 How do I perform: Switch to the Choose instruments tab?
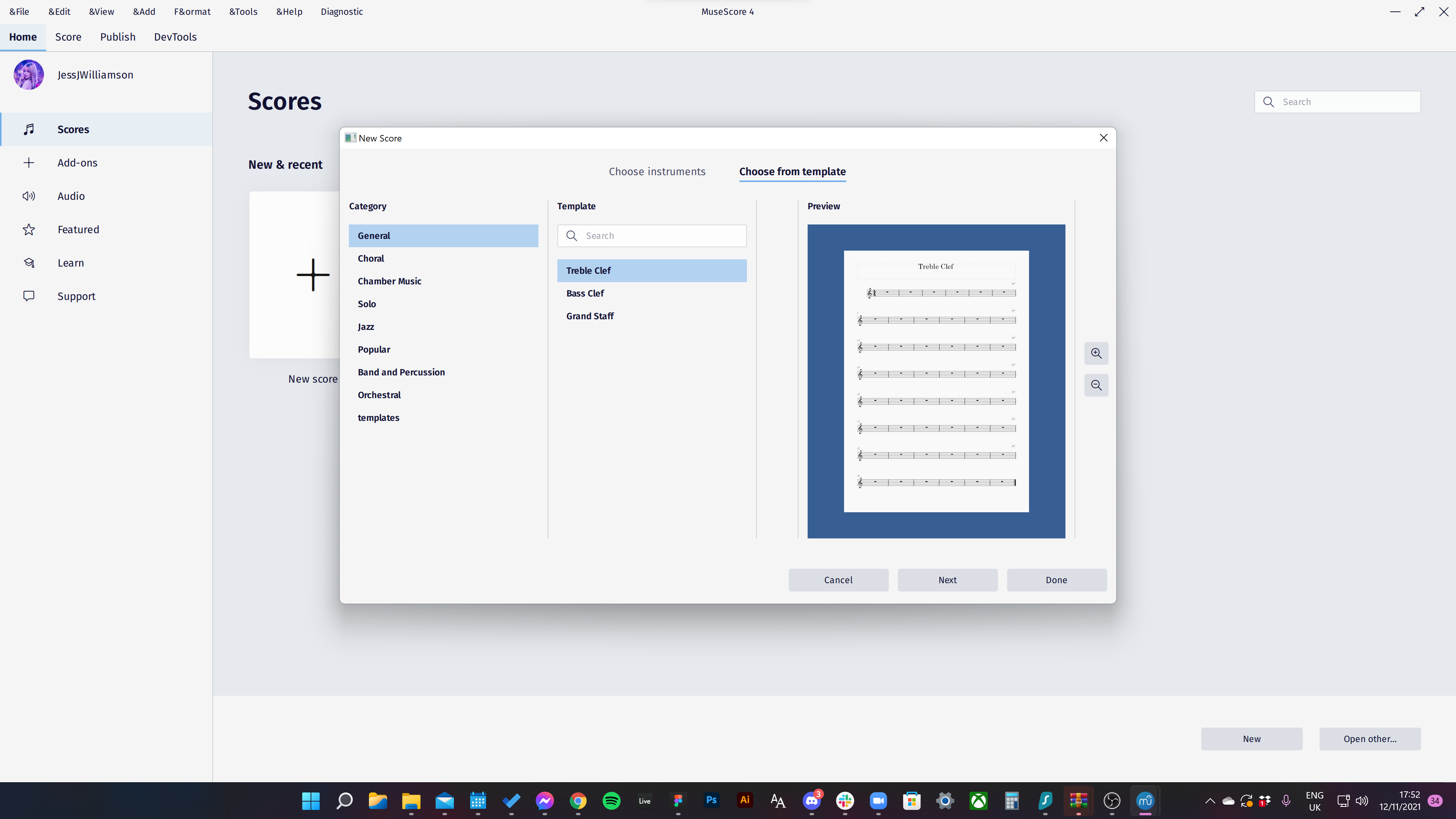click(x=657, y=171)
